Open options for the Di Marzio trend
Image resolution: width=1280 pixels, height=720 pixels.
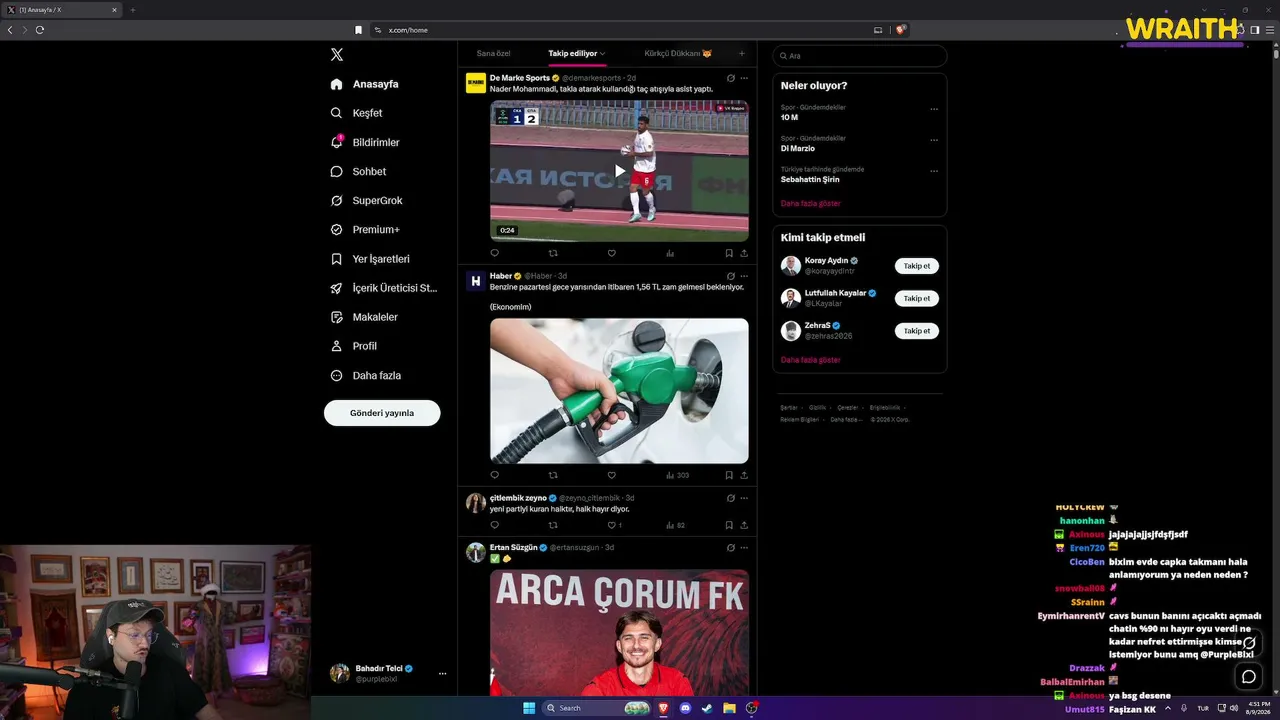[934, 140]
